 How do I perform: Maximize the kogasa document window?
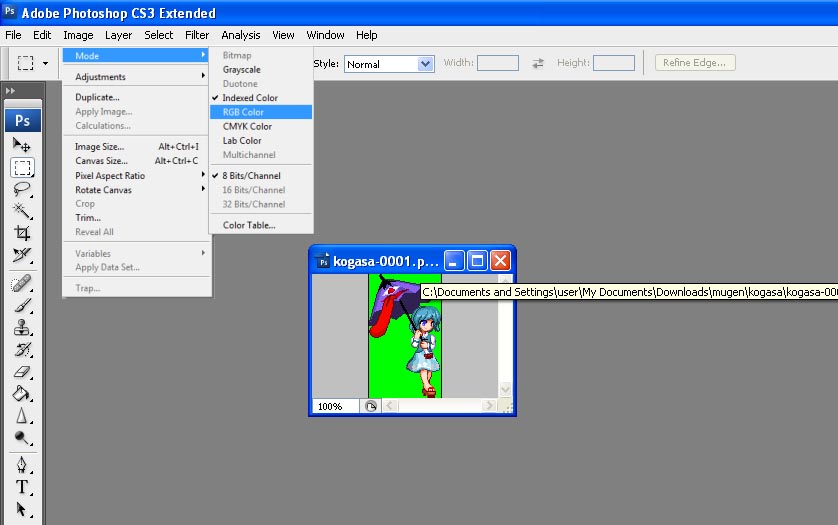pyautogui.click(x=477, y=261)
